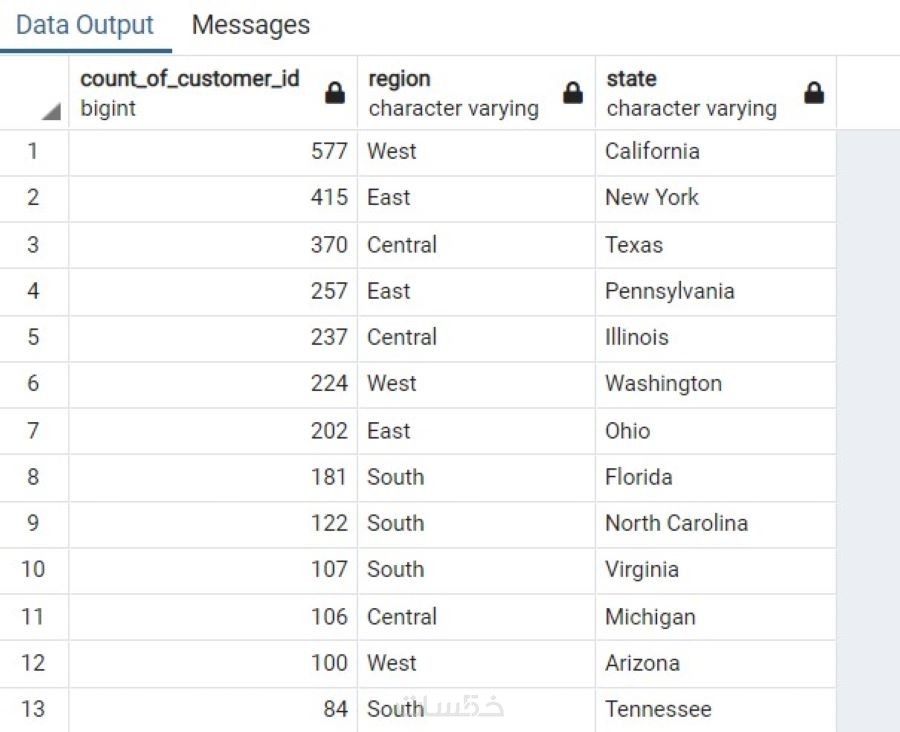Select the count_of_customer_id column header
The width and height of the screenshot is (900, 732).
coord(190,92)
